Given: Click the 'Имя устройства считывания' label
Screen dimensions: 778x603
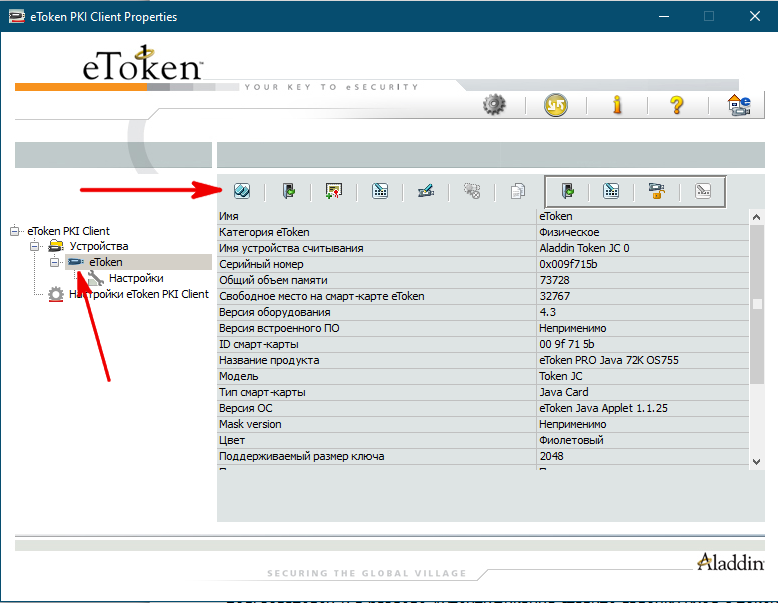Looking at the screenshot, I should (x=291, y=248).
